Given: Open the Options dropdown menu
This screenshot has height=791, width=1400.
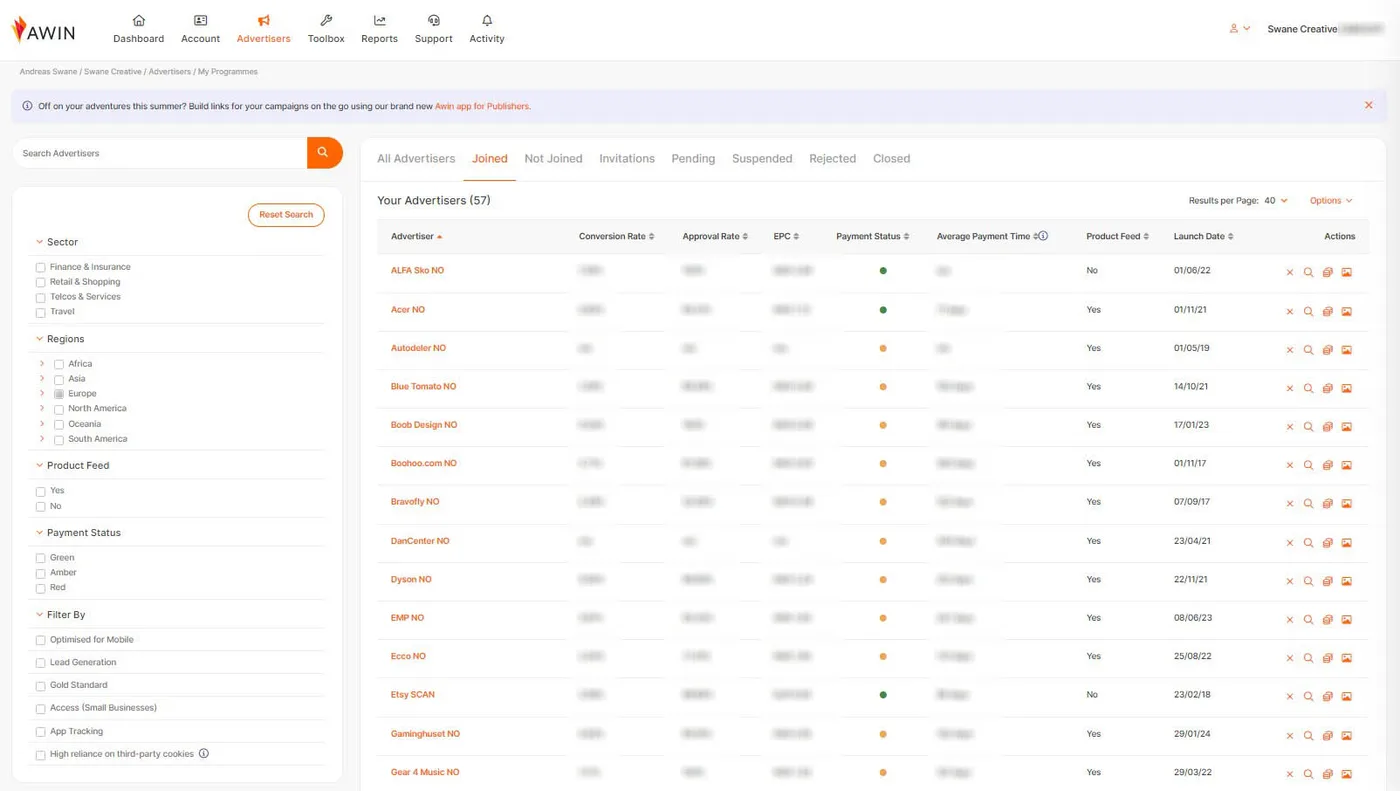Looking at the screenshot, I should click(x=1331, y=201).
